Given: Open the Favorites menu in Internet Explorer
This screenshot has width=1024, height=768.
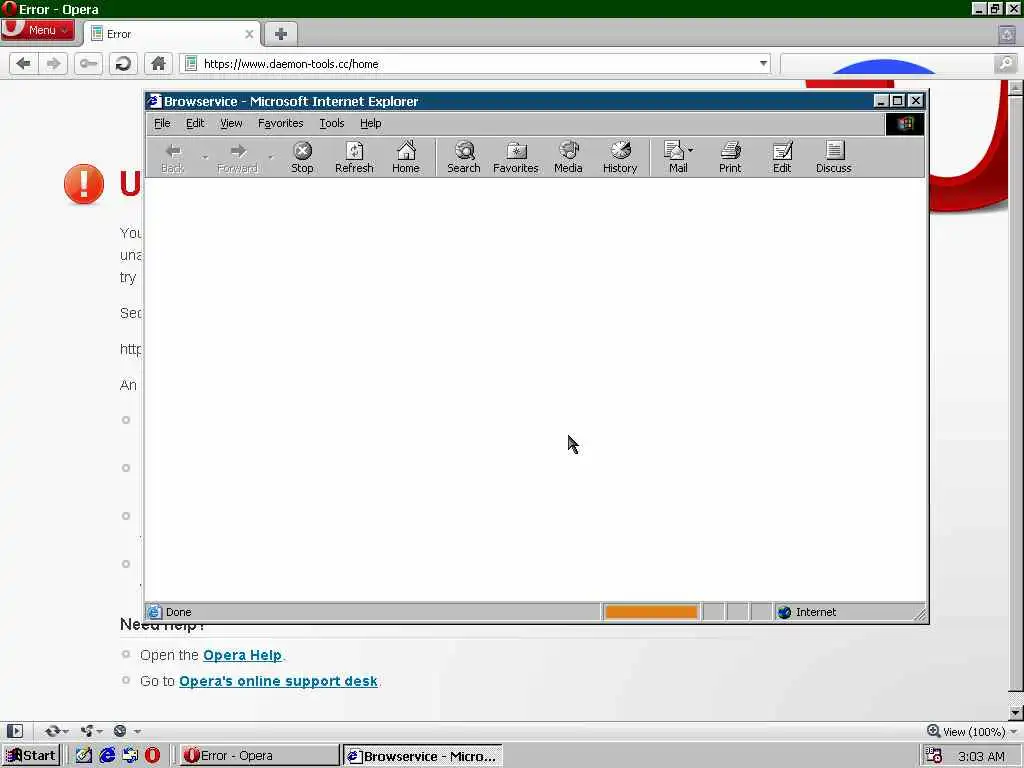Looking at the screenshot, I should pyautogui.click(x=280, y=123).
